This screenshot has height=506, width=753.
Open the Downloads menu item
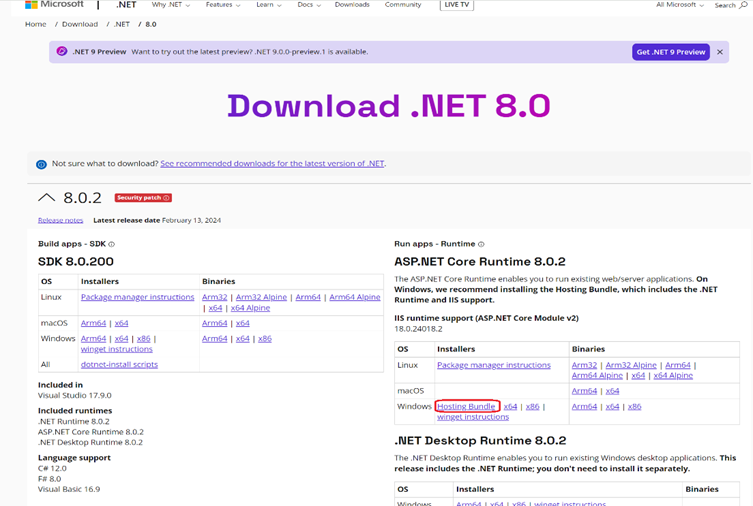click(352, 5)
